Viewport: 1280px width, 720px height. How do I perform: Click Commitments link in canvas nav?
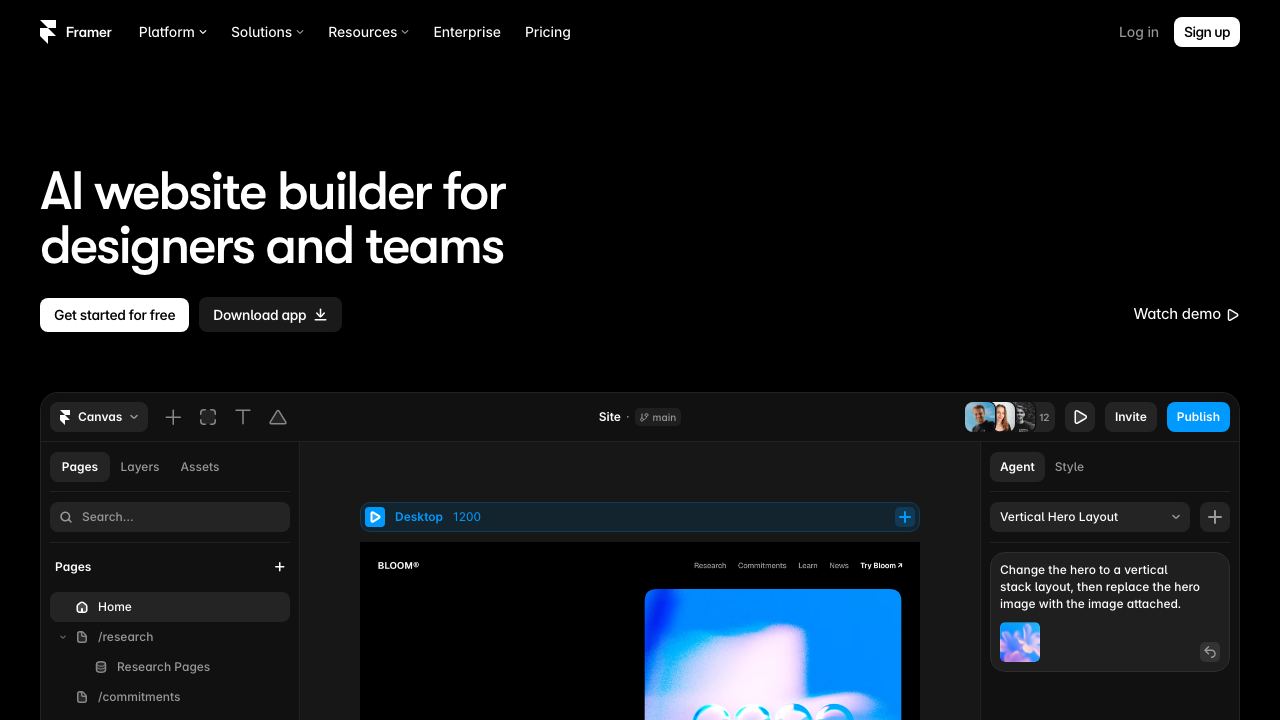click(762, 566)
